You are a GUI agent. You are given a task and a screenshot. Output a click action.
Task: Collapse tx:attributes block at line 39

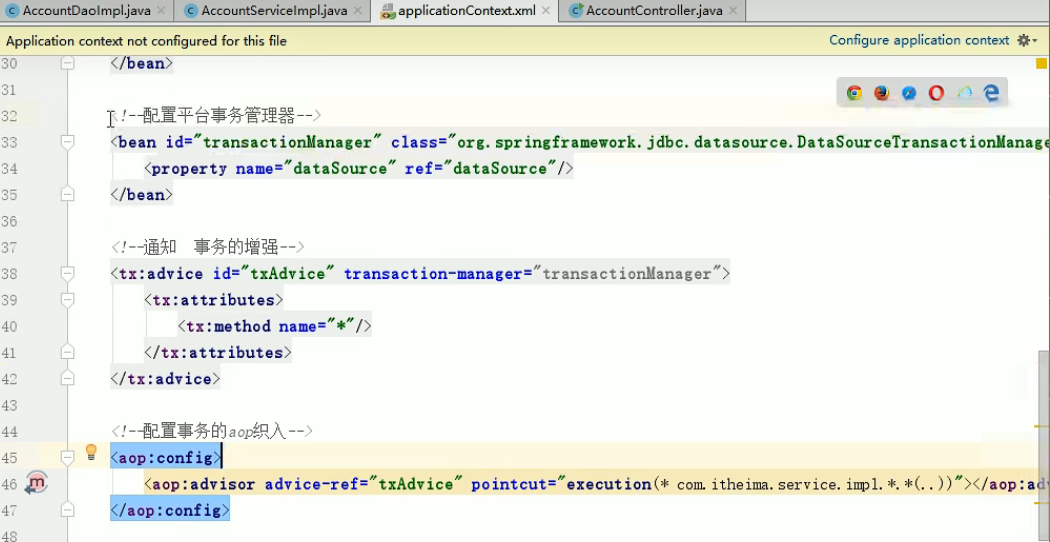click(x=67, y=299)
